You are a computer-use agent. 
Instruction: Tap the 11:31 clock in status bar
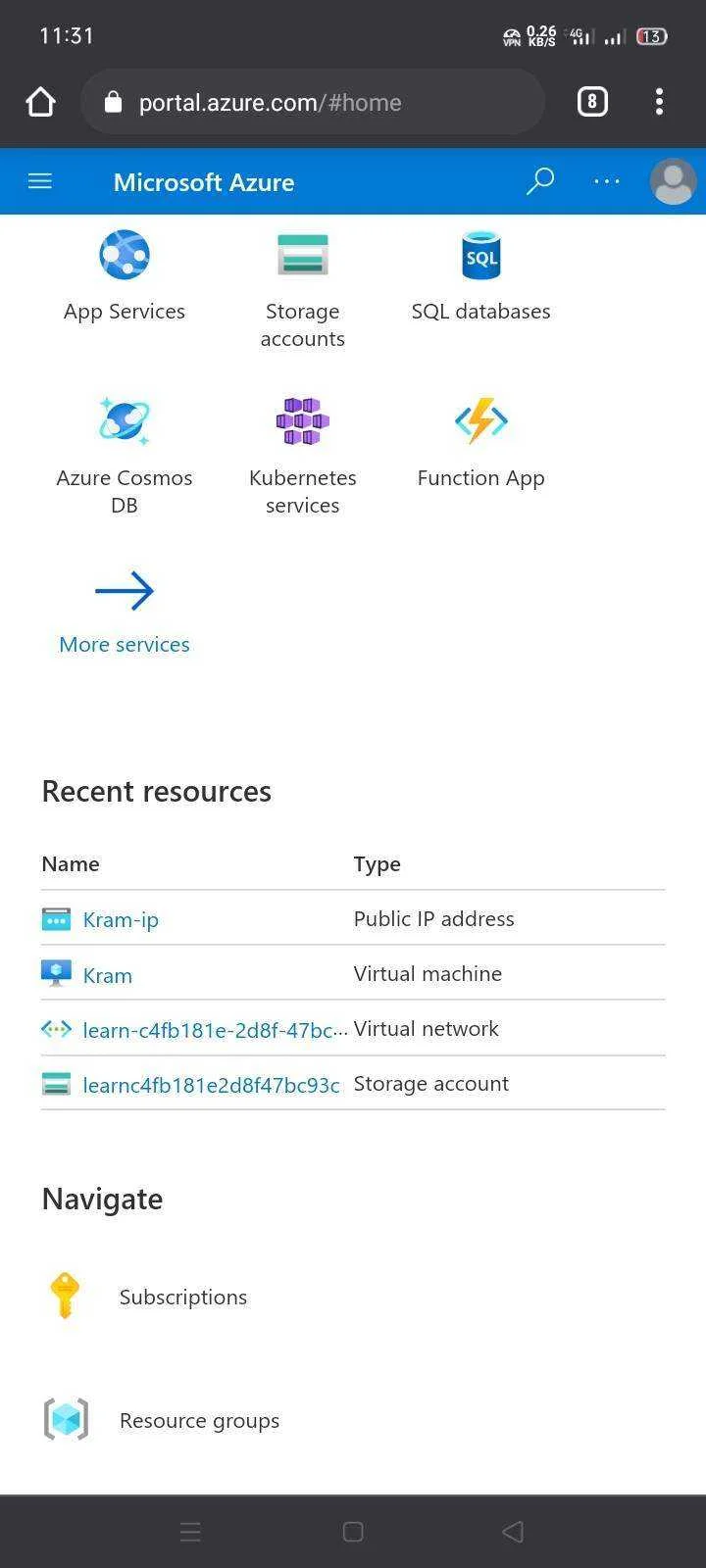pos(67,35)
